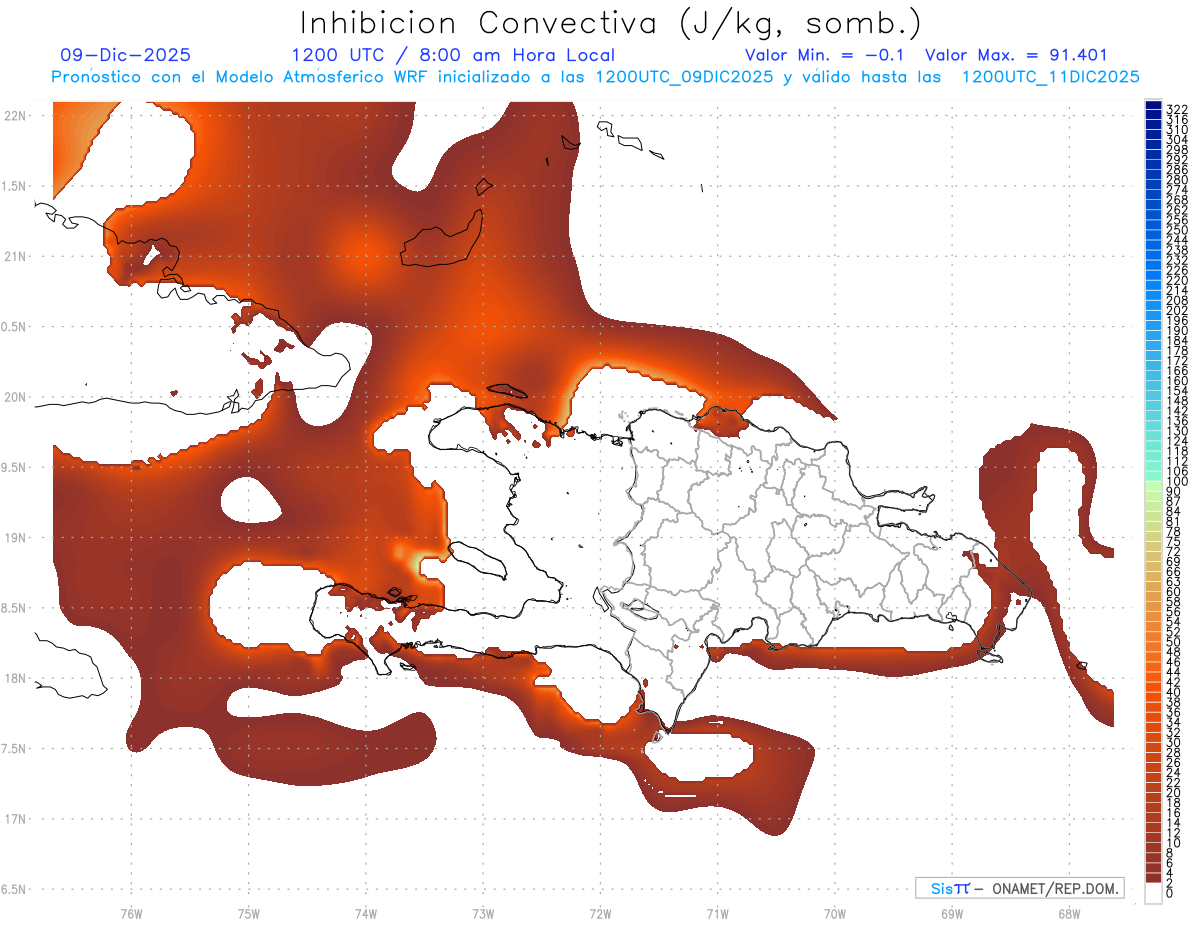Pick the white swatch ending the color bar

tap(1153, 892)
